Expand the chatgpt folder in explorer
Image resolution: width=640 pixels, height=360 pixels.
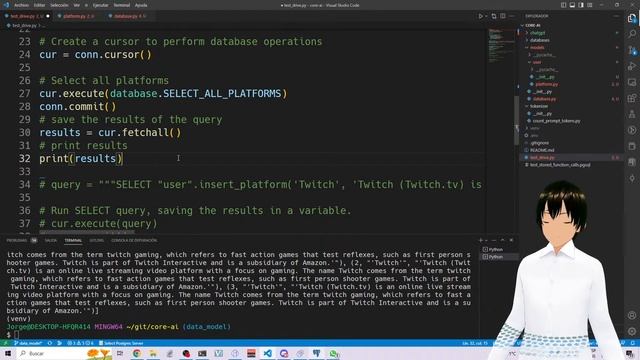[537, 33]
